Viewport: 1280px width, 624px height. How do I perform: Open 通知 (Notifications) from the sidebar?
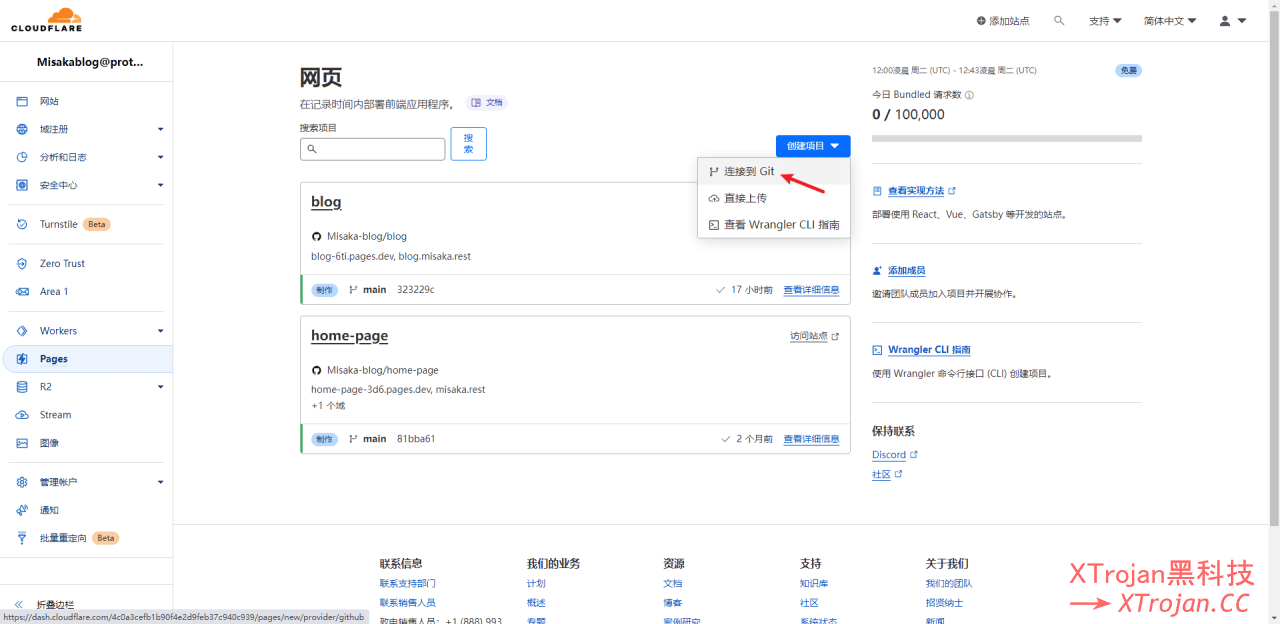(x=21, y=509)
